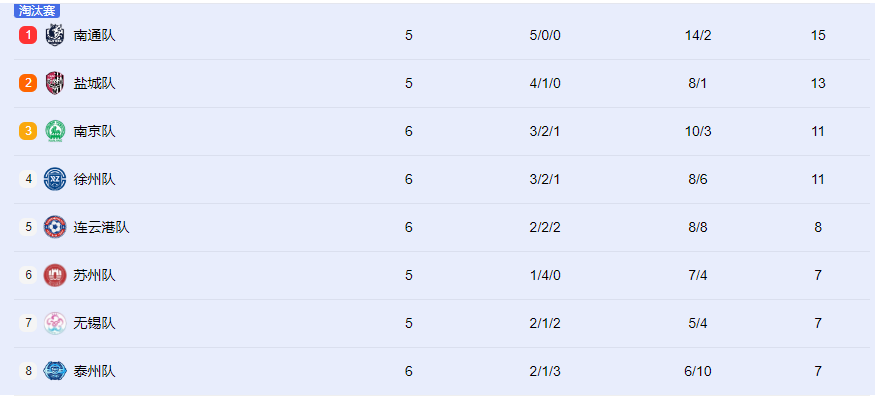Click the pink 无锡队 team logo

coord(55,323)
